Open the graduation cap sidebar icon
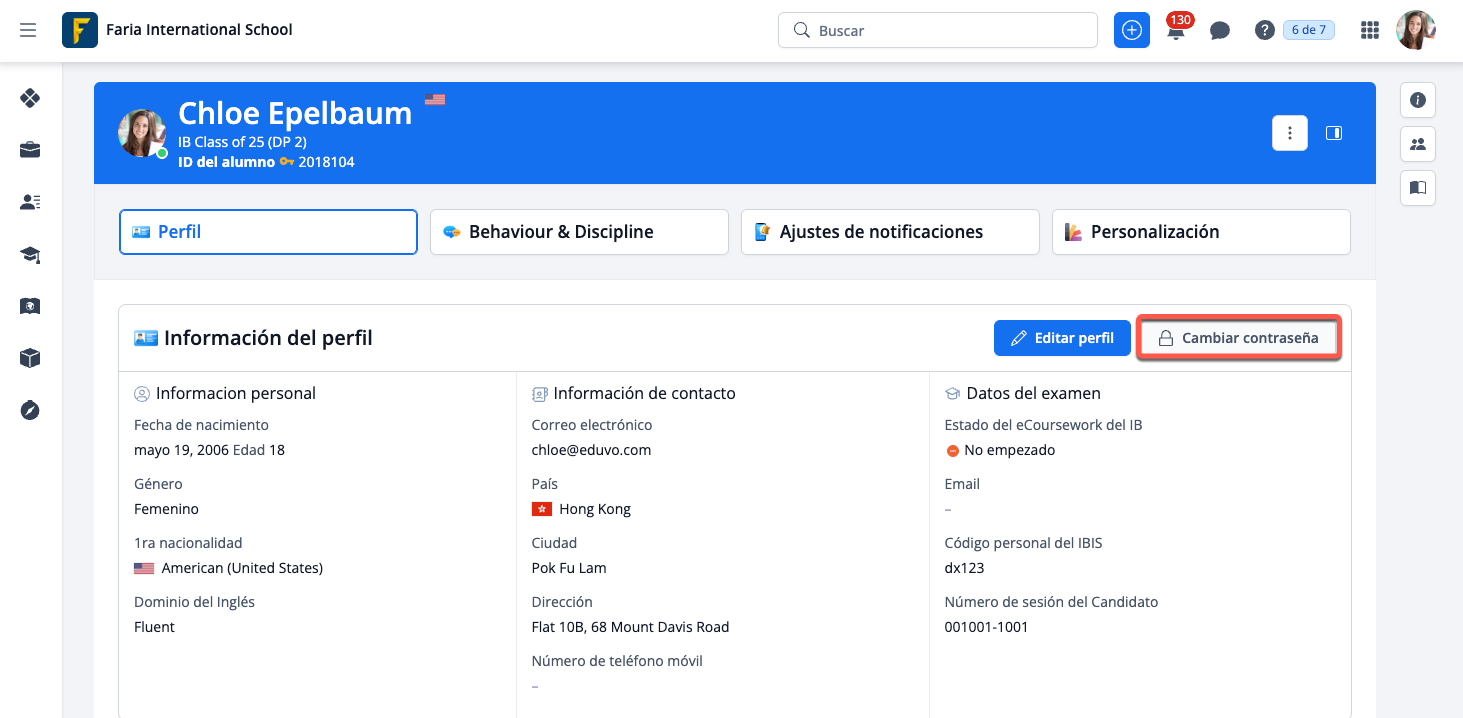1463x718 pixels. pyautogui.click(x=30, y=255)
